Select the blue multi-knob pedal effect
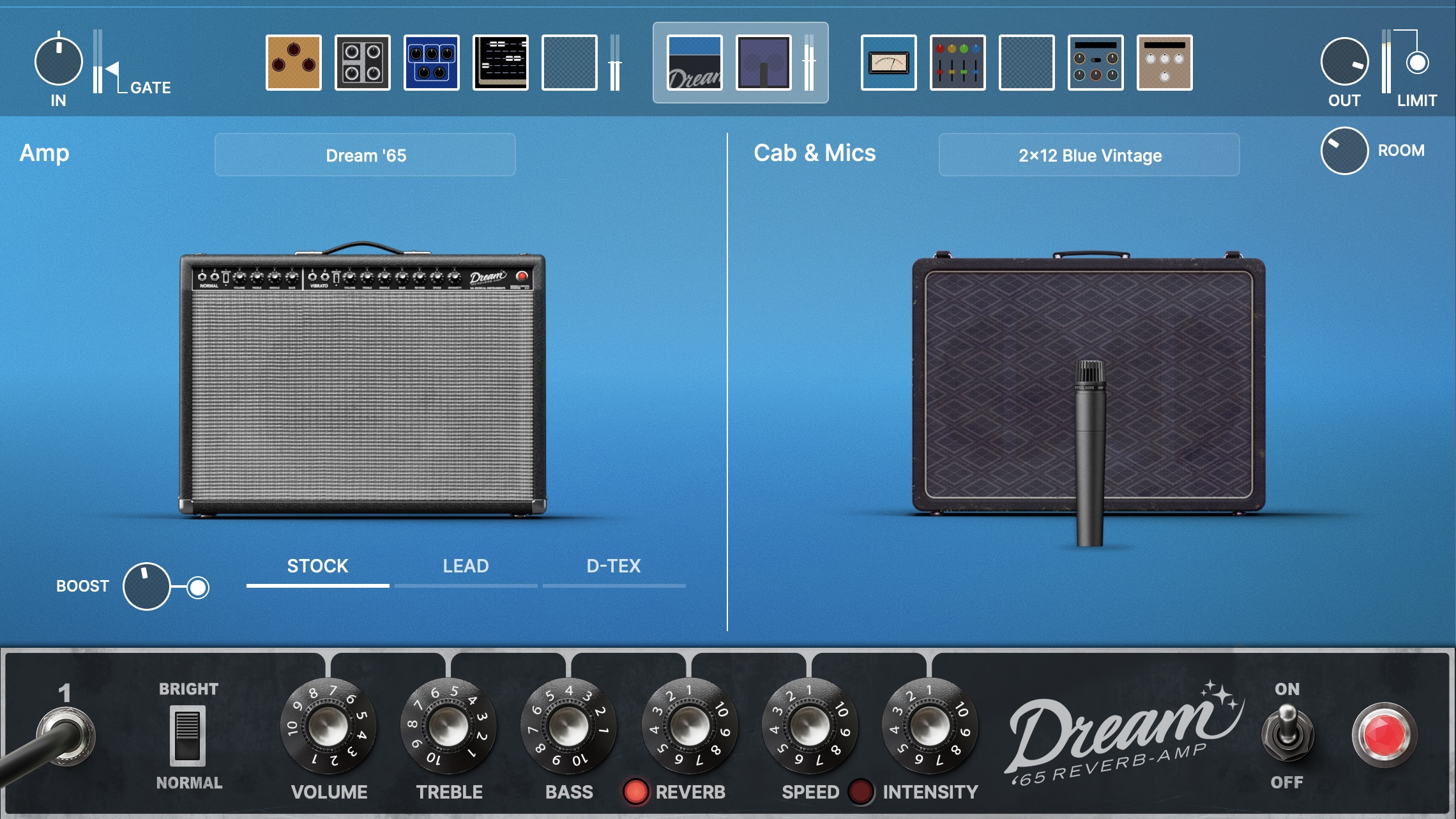1456x819 pixels. (x=432, y=62)
